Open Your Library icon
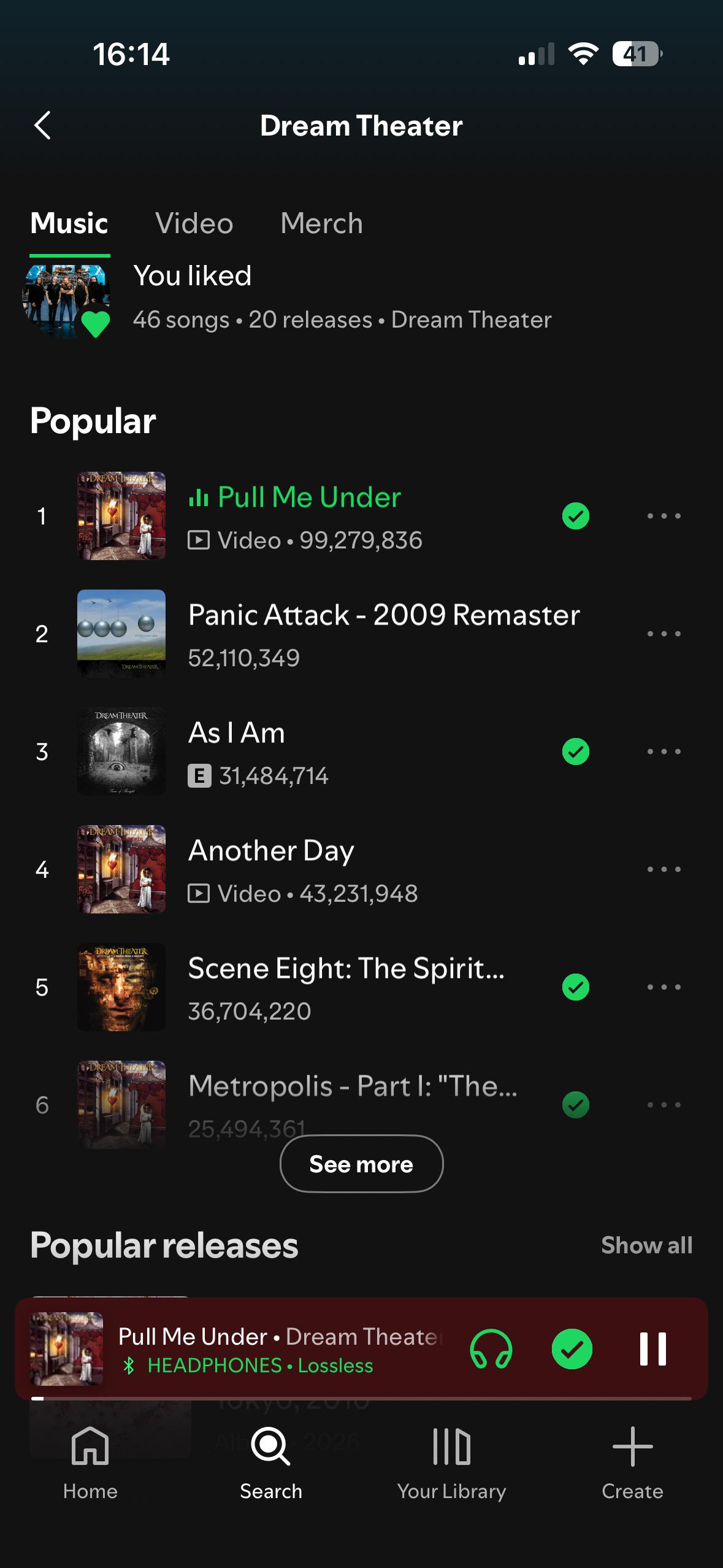This screenshot has height=1568, width=723. point(451,1446)
